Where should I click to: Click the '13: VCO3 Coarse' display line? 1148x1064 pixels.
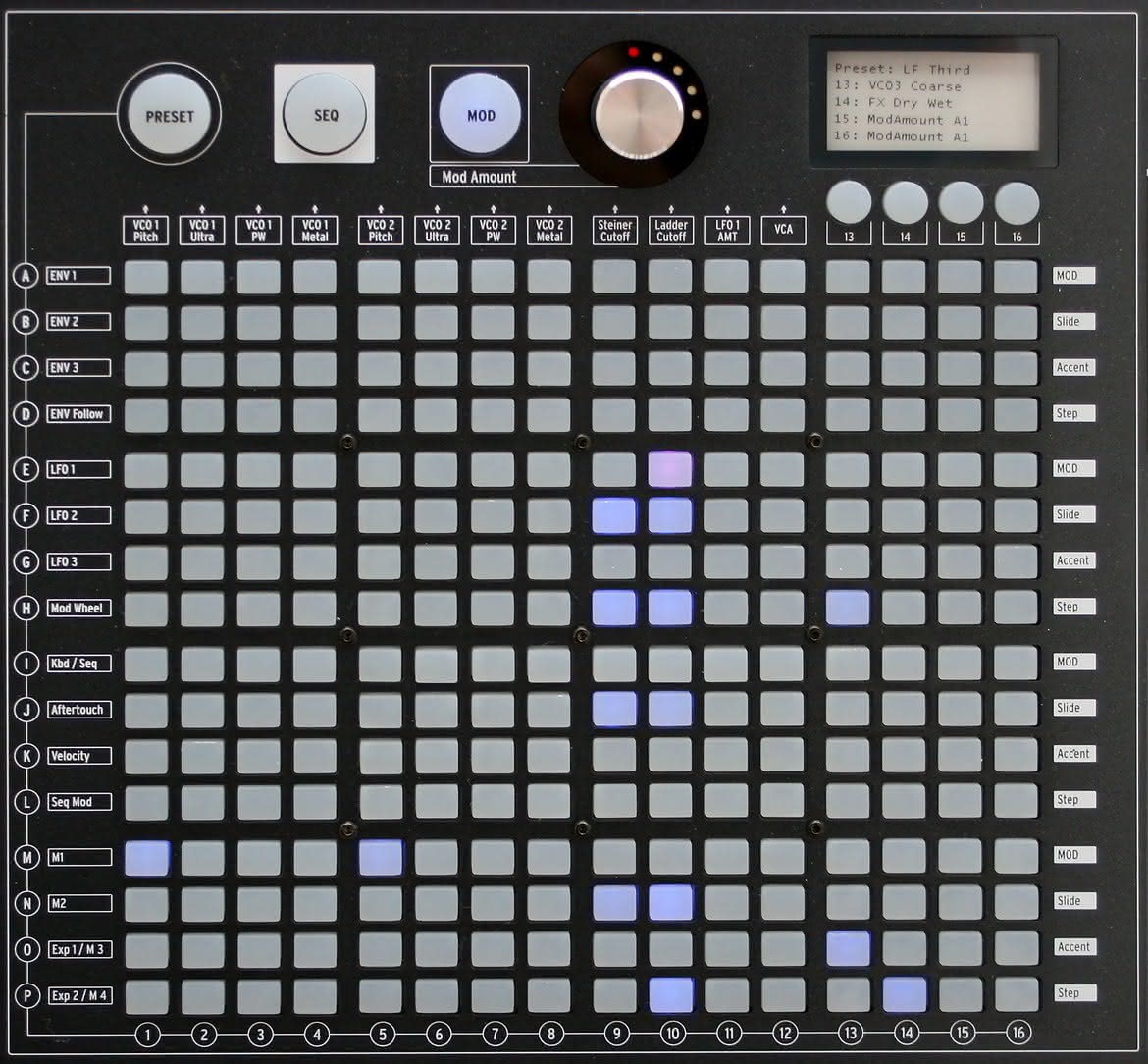click(898, 85)
